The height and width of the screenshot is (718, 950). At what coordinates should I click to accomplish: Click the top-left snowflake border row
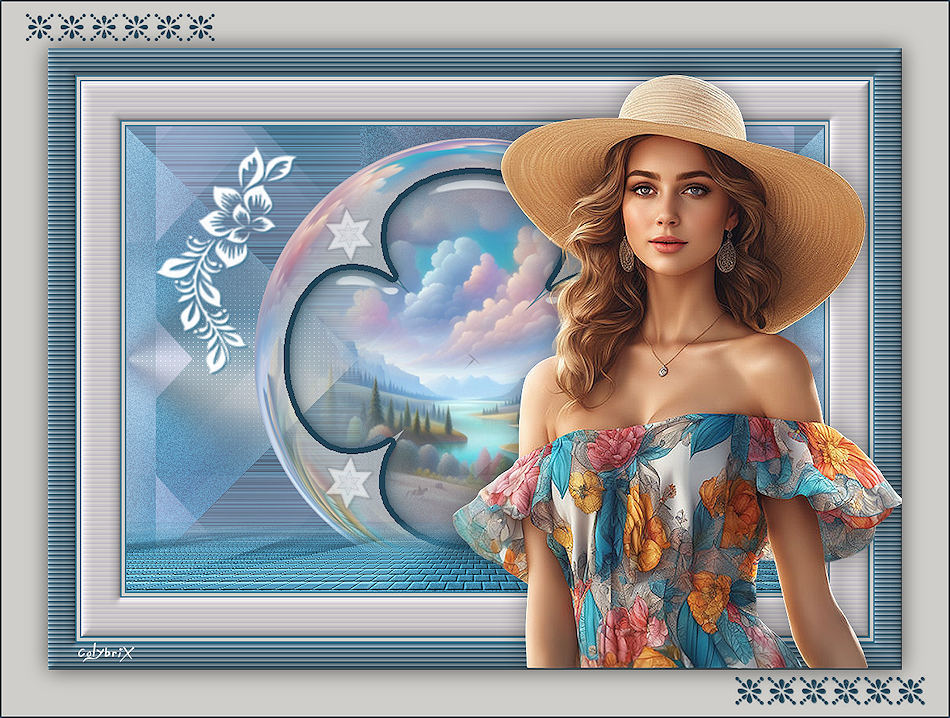click(121, 27)
